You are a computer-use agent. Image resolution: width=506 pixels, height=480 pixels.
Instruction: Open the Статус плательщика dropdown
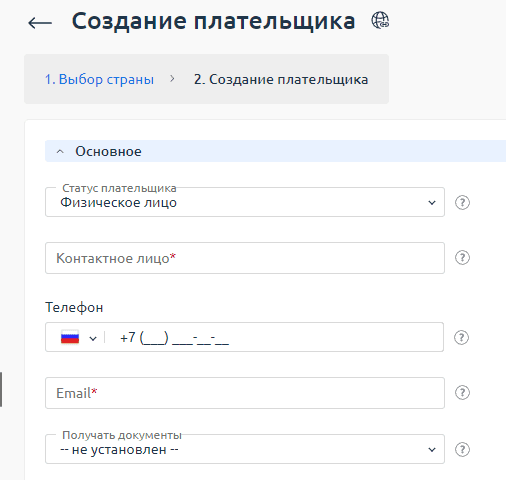pos(245,202)
